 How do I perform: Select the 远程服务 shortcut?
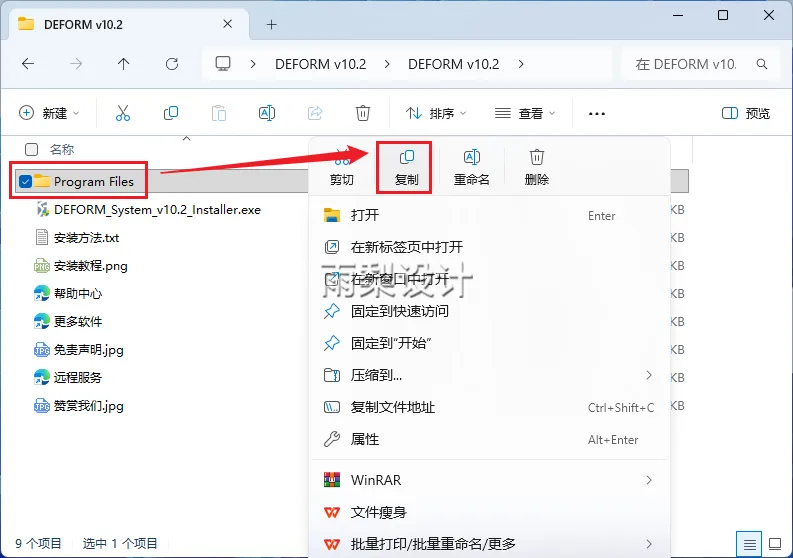78,377
